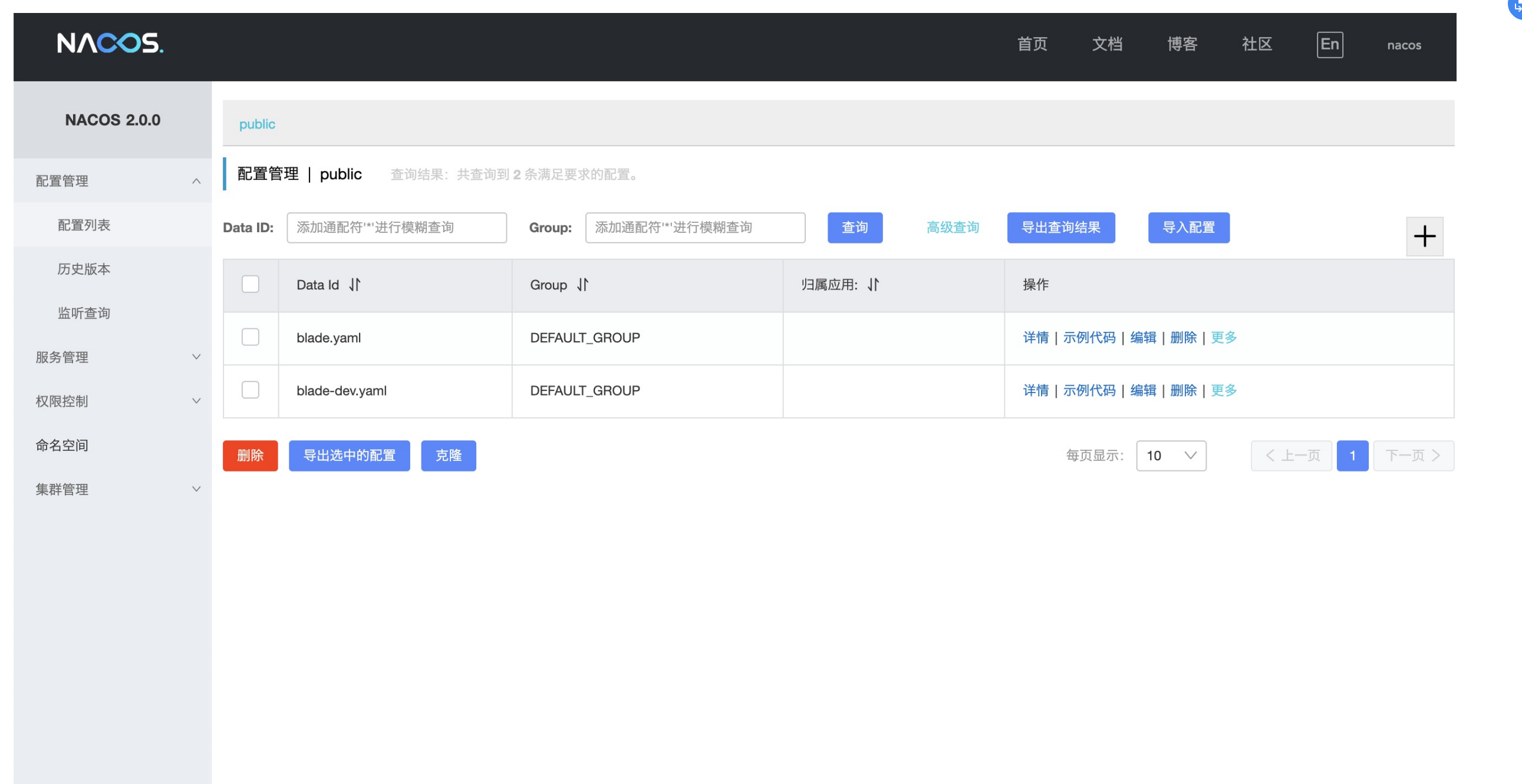Open 示例代码 for blade.yaml
The image size is (1522, 784).
[1089, 337]
